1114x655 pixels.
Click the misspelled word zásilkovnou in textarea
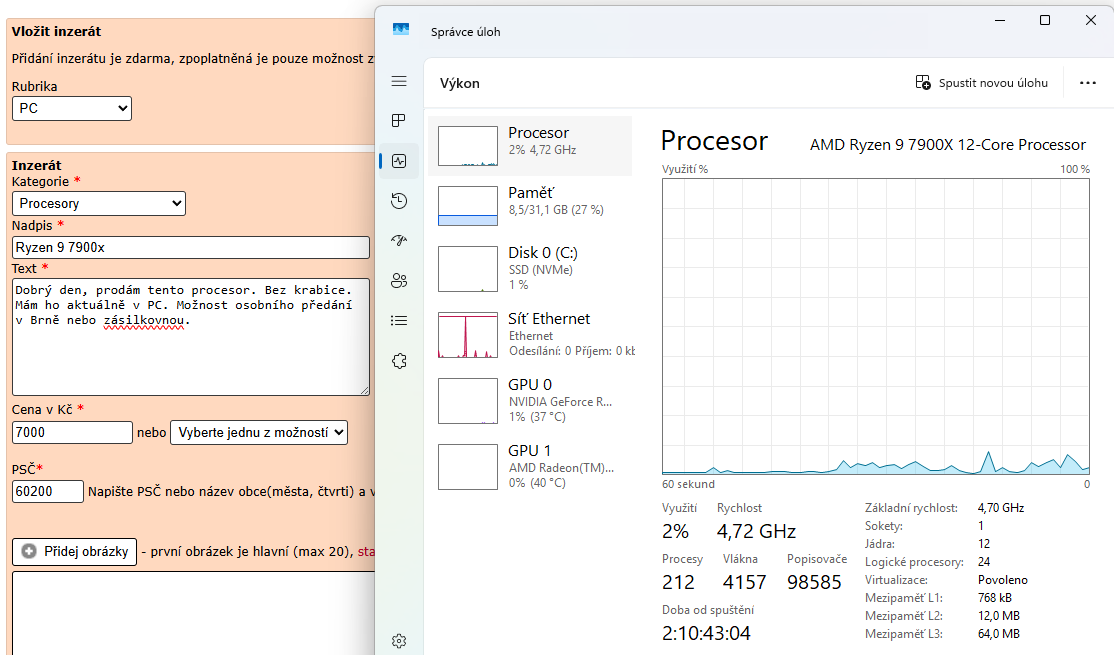point(144,320)
